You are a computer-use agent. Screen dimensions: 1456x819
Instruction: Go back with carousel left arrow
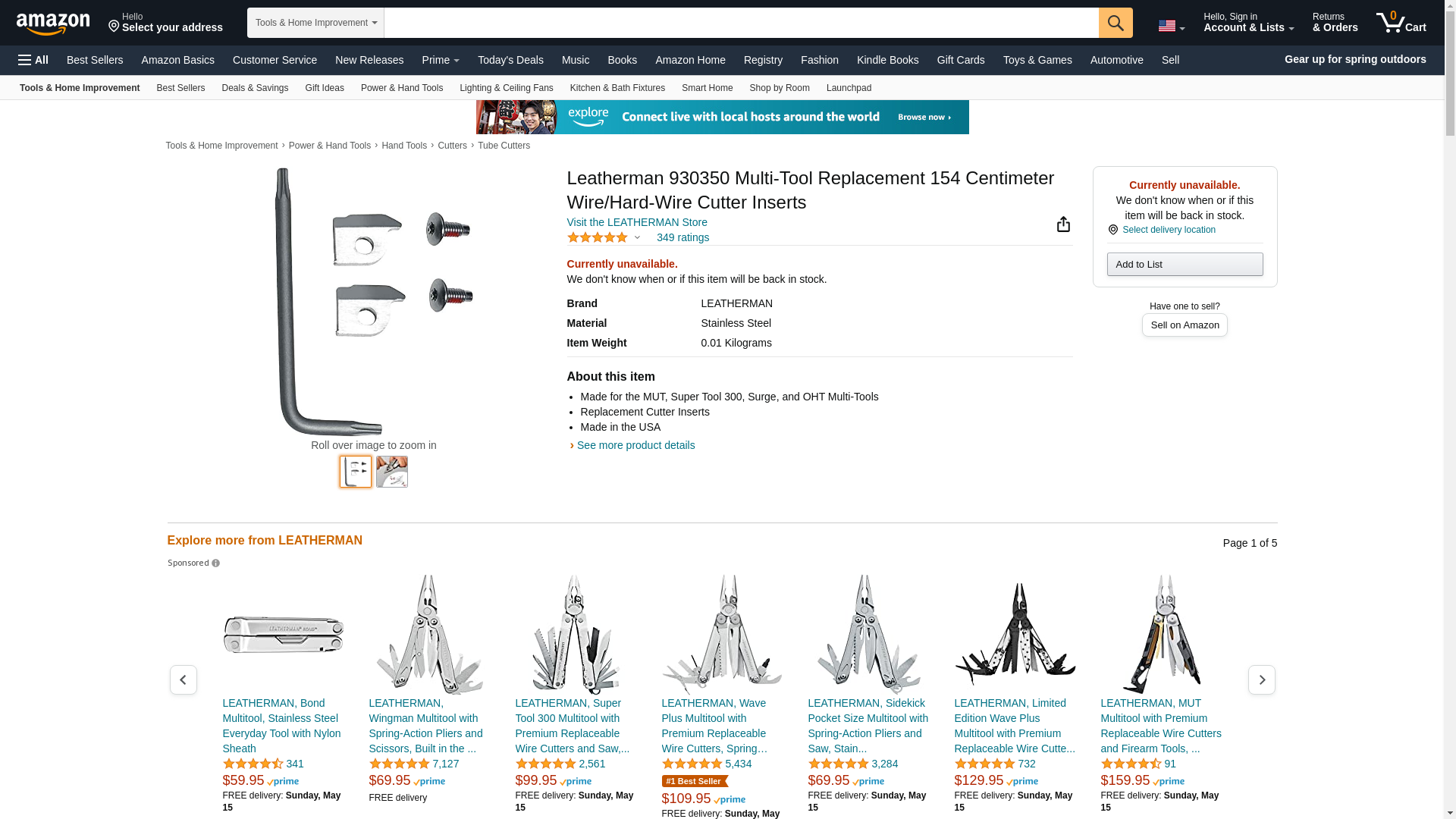pyautogui.click(x=184, y=679)
